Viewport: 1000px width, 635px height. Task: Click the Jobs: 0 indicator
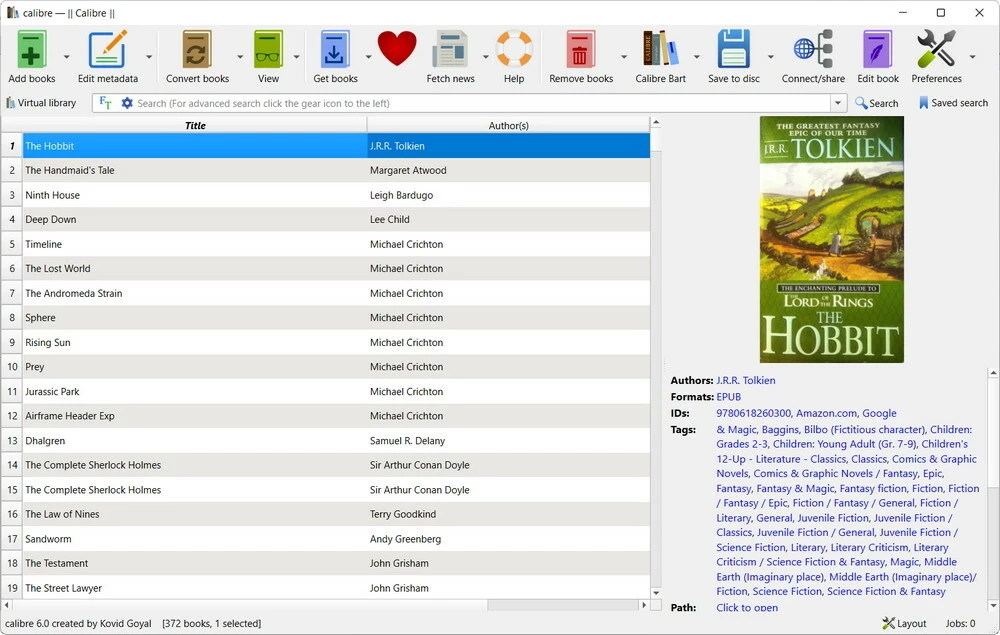point(960,624)
